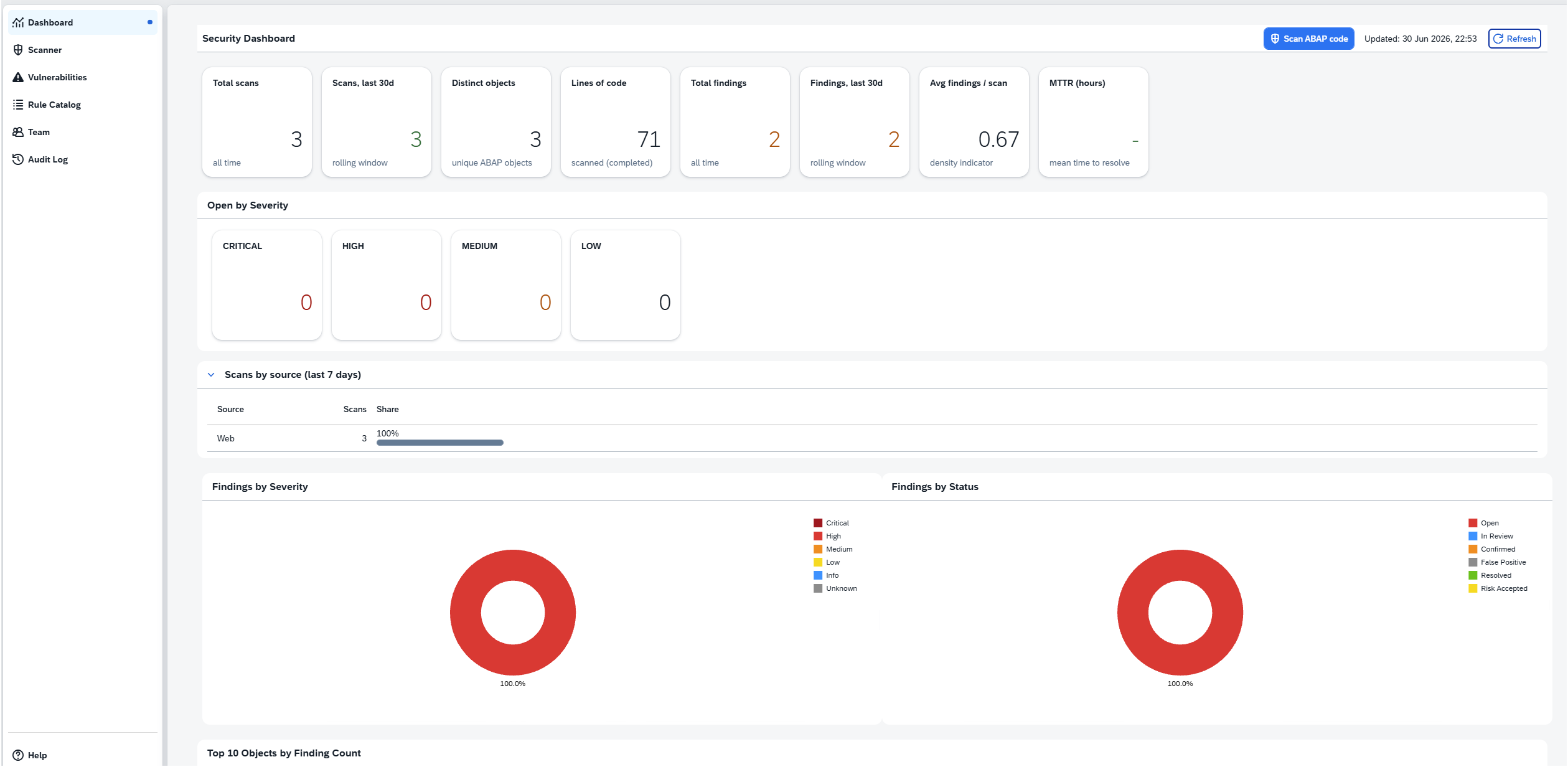Screen dimensions: 1568x767
Task: Click the Rule Catalog list icon
Action: click(18, 105)
